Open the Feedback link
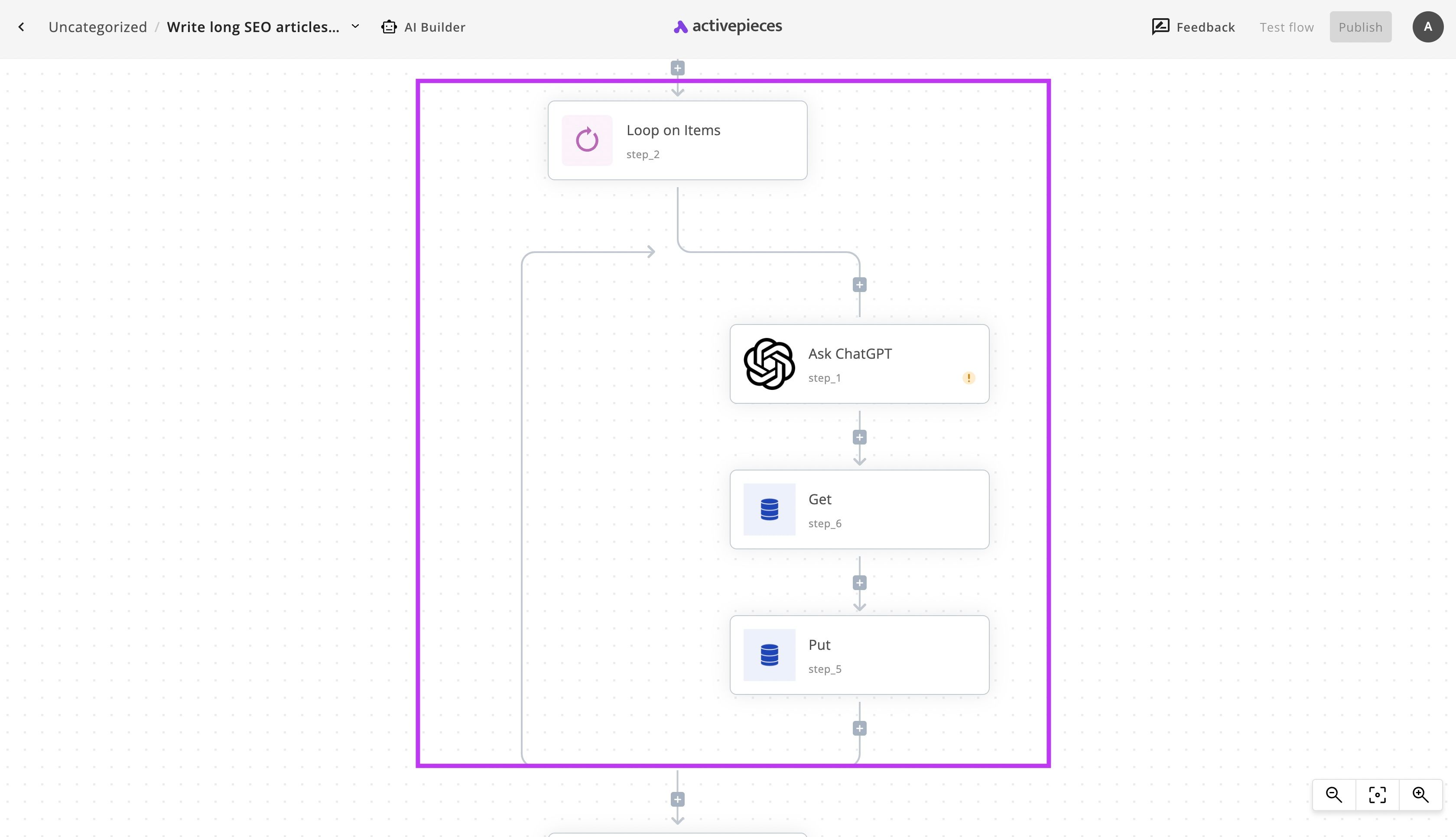1456x837 pixels. 1193,27
